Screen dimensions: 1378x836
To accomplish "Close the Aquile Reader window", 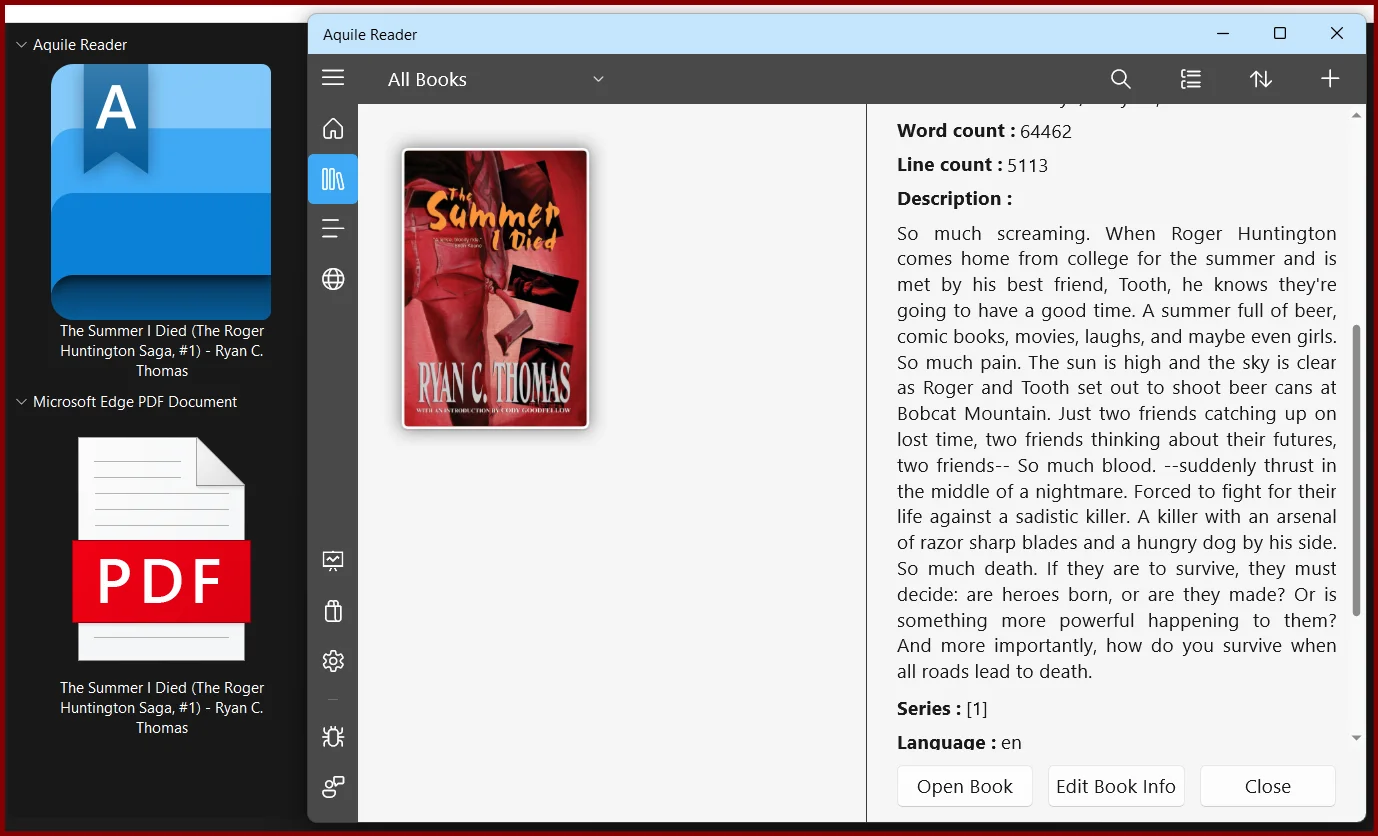I will (x=1337, y=33).
